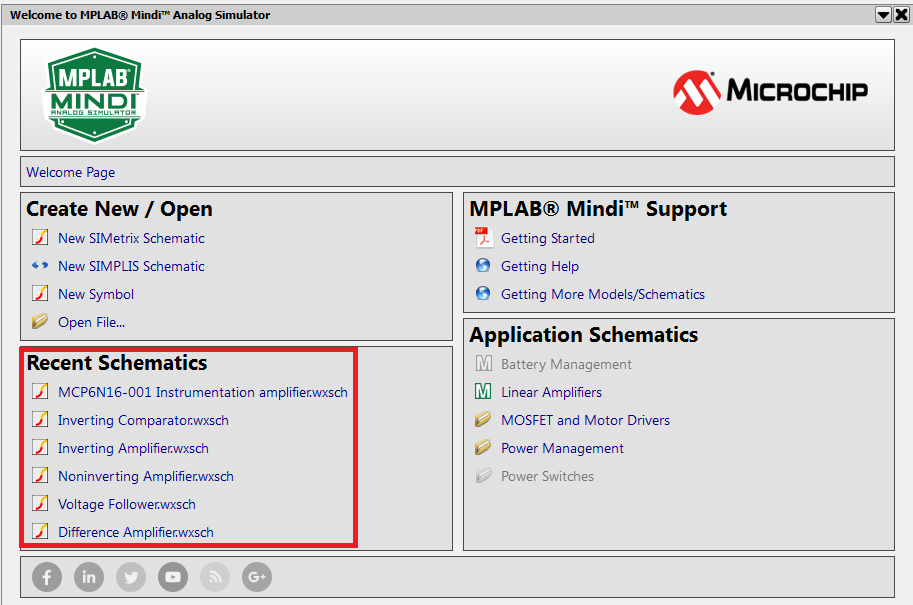Open Voltage Follower.wxsch recent file
Image resolution: width=913 pixels, height=605 pixels.
tap(126, 504)
